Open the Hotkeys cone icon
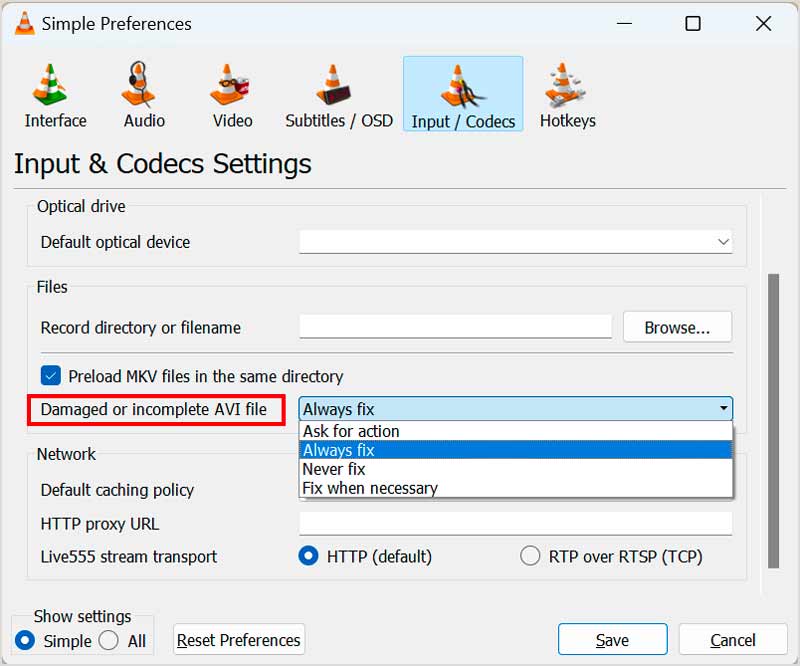Image resolution: width=800 pixels, height=666 pixels. 567,87
